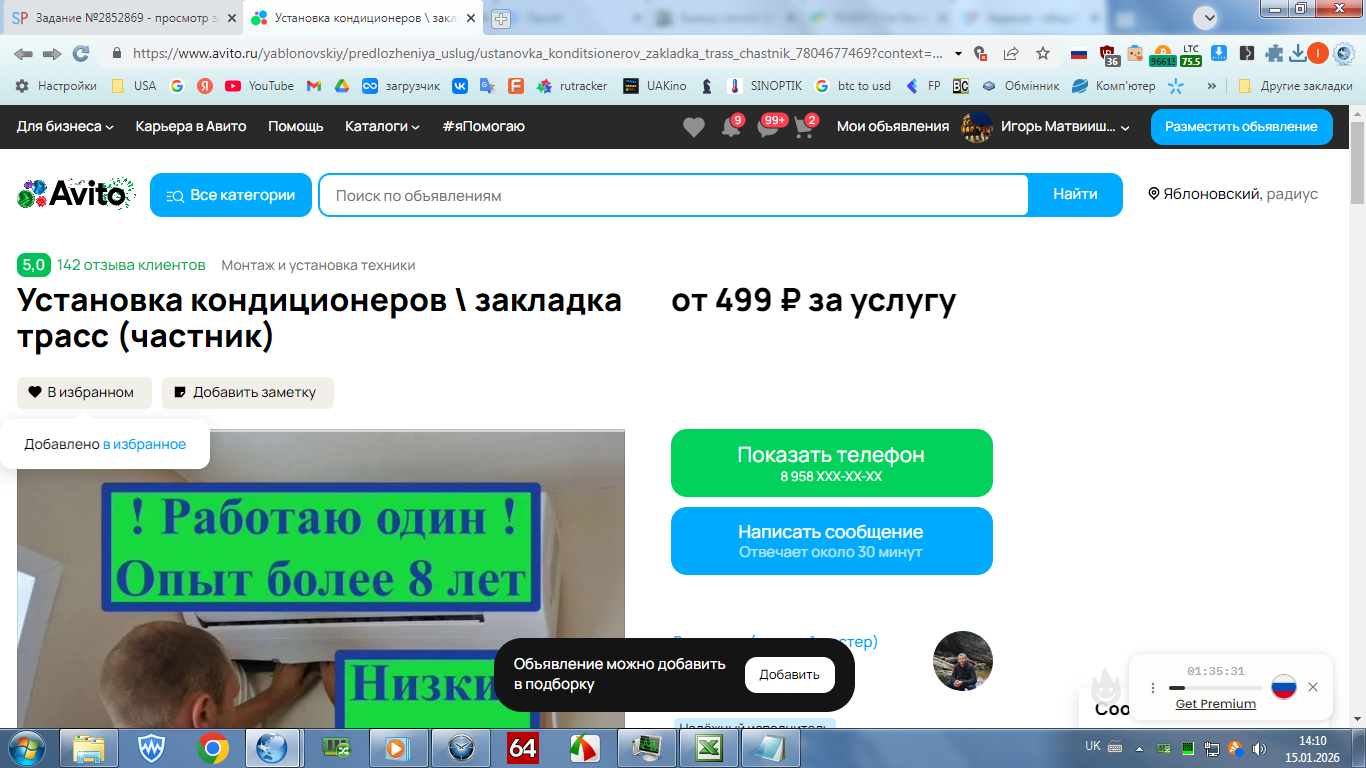
Task: Open в избранное link in tooltip
Action: tap(144, 444)
